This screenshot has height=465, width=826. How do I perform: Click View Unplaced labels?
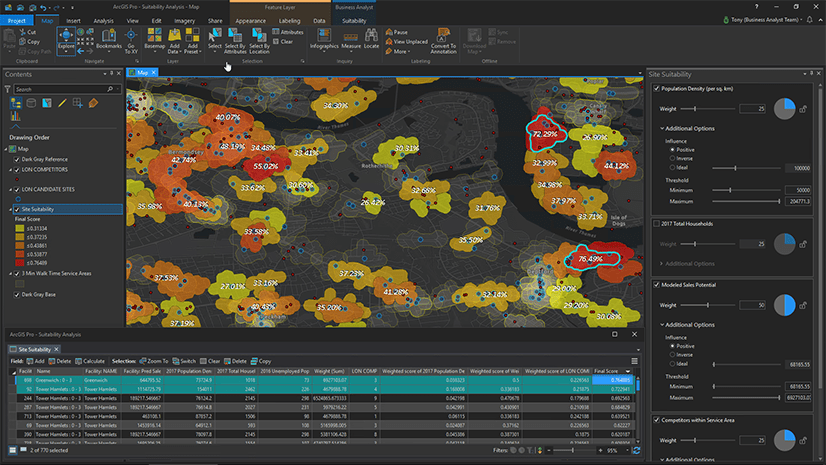coord(406,42)
